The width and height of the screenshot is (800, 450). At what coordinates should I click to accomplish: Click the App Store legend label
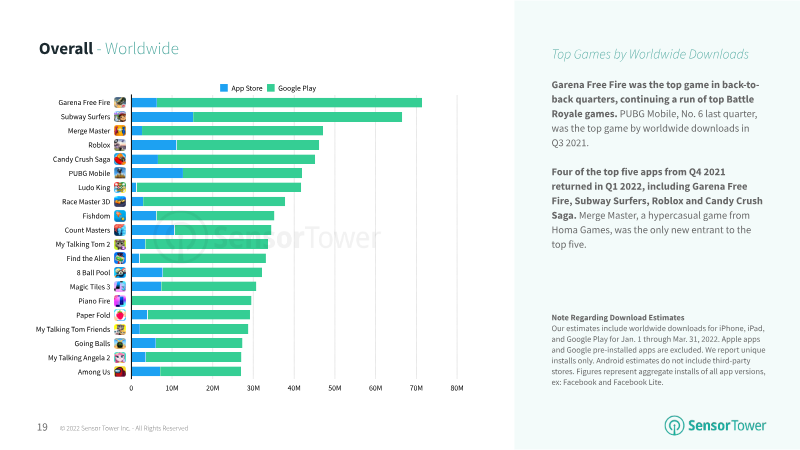click(247, 88)
